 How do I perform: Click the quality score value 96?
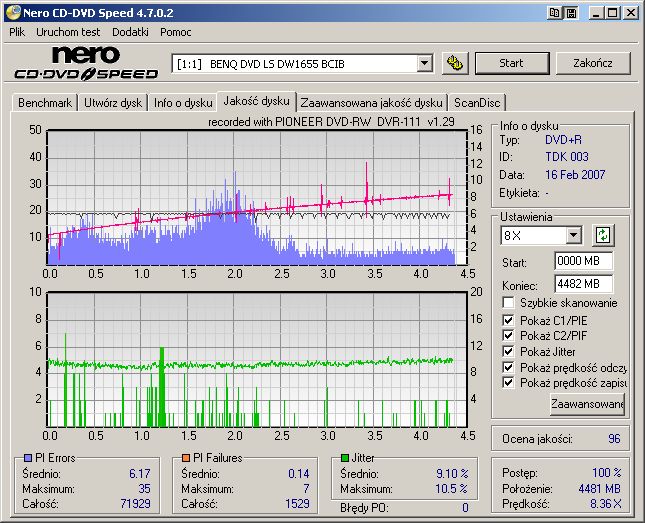pos(614,439)
